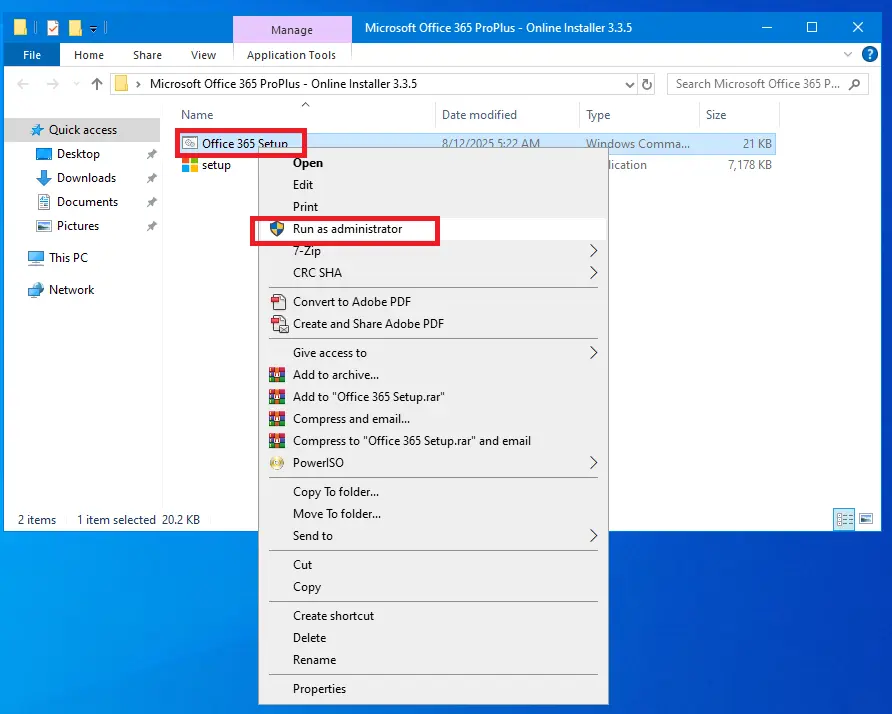Unpin Pictures using its pin icon
Screen dimensions: 892x714
(151, 226)
